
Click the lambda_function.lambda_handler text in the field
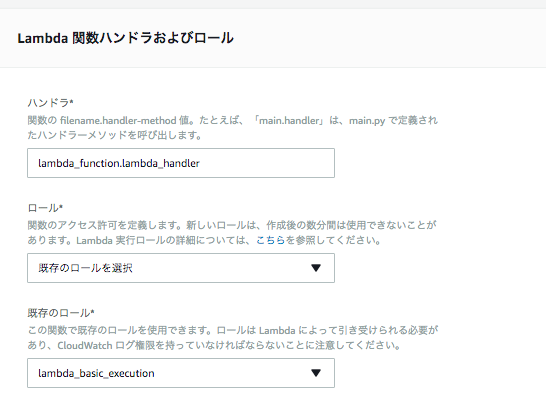click(x=119, y=163)
